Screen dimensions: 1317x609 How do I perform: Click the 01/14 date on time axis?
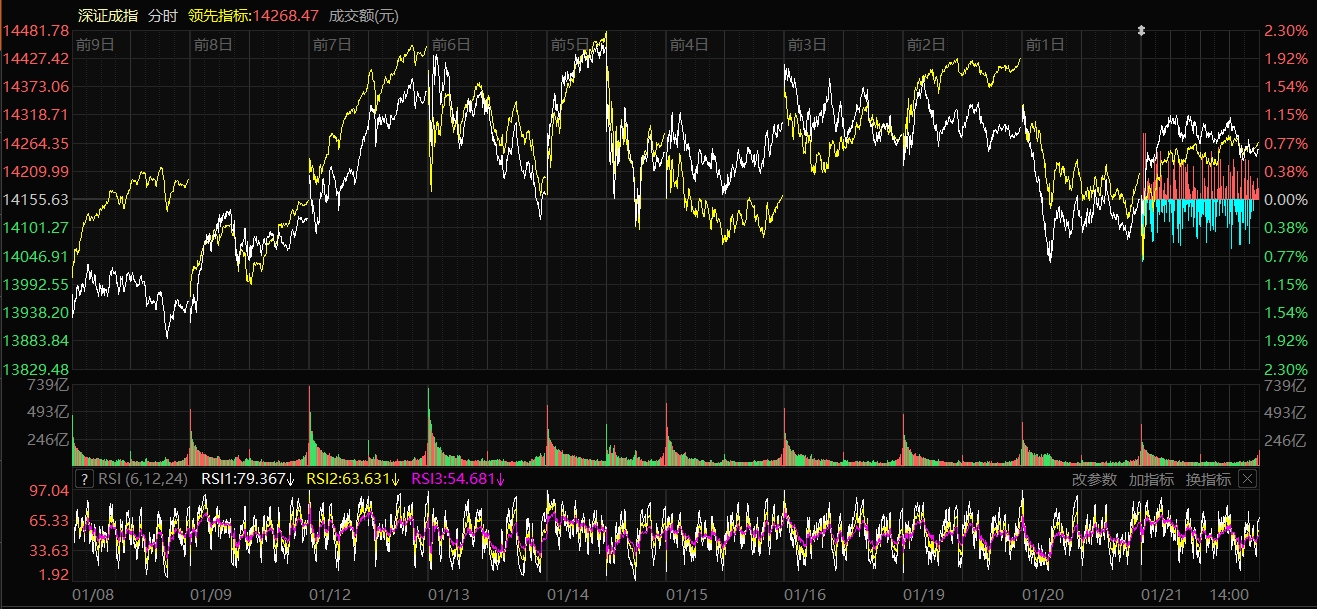pos(568,595)
